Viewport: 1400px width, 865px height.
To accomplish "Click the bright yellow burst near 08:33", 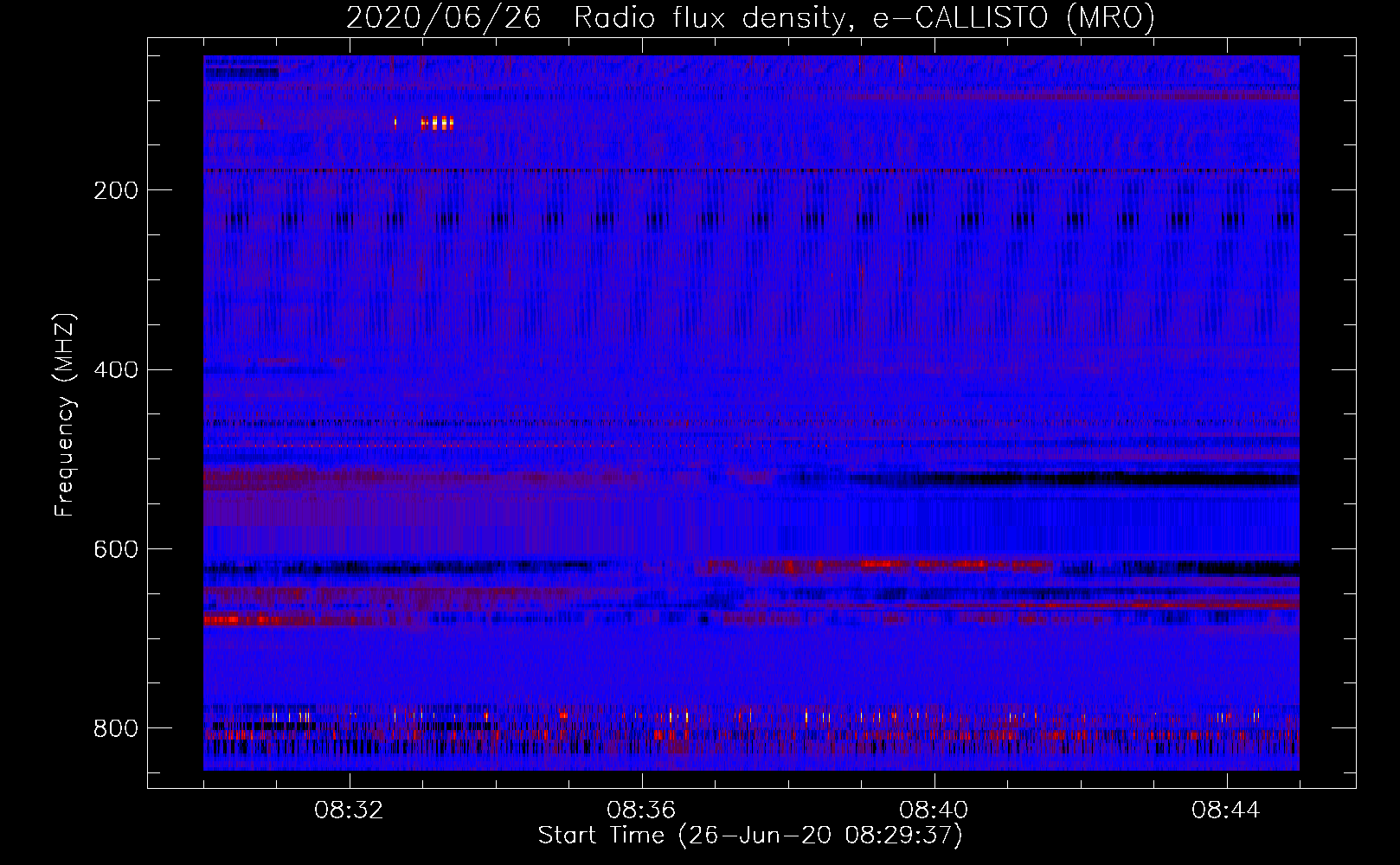I will point(437,123).
